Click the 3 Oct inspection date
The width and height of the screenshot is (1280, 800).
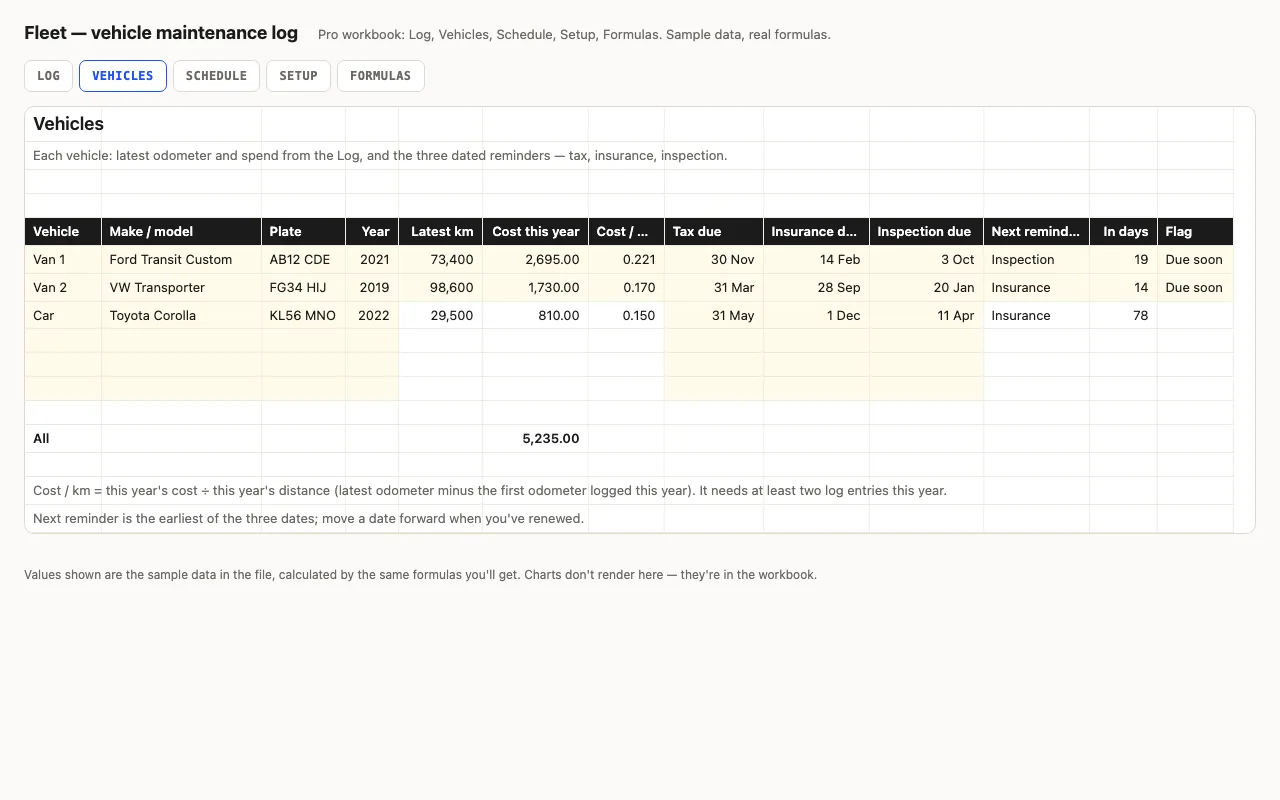click(927, 259)
